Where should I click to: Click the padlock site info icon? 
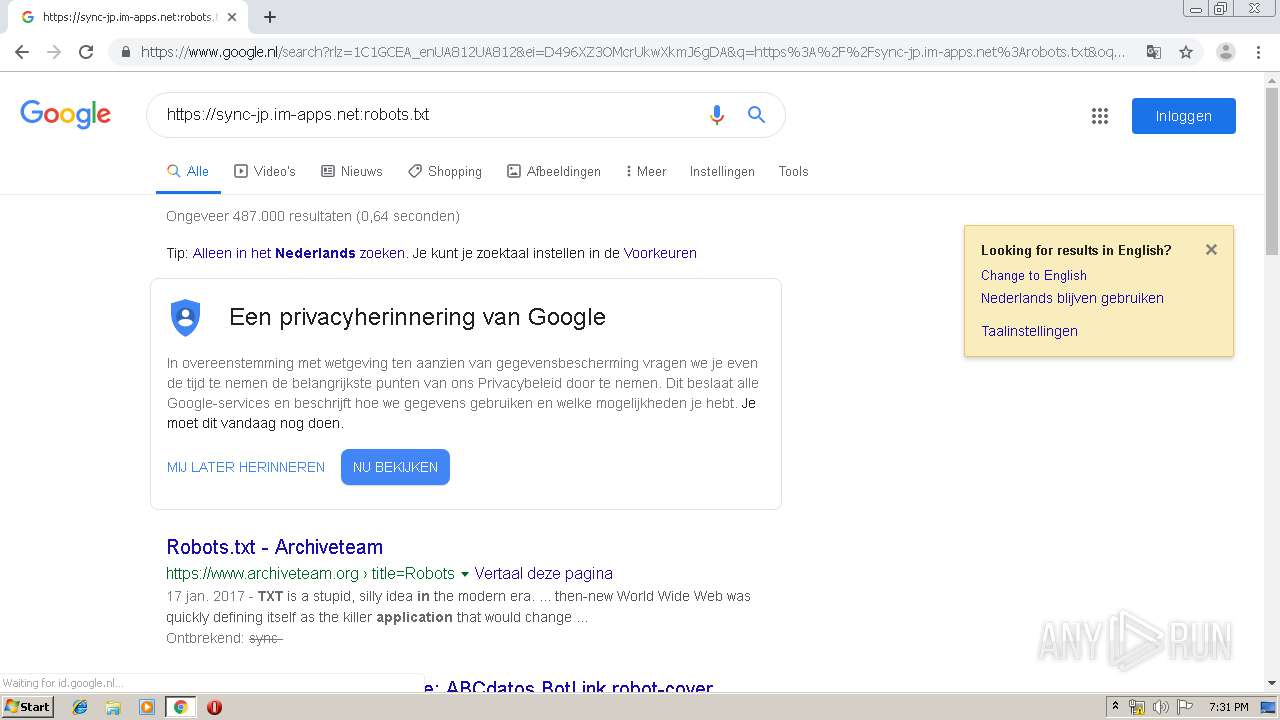pos(125,52)
